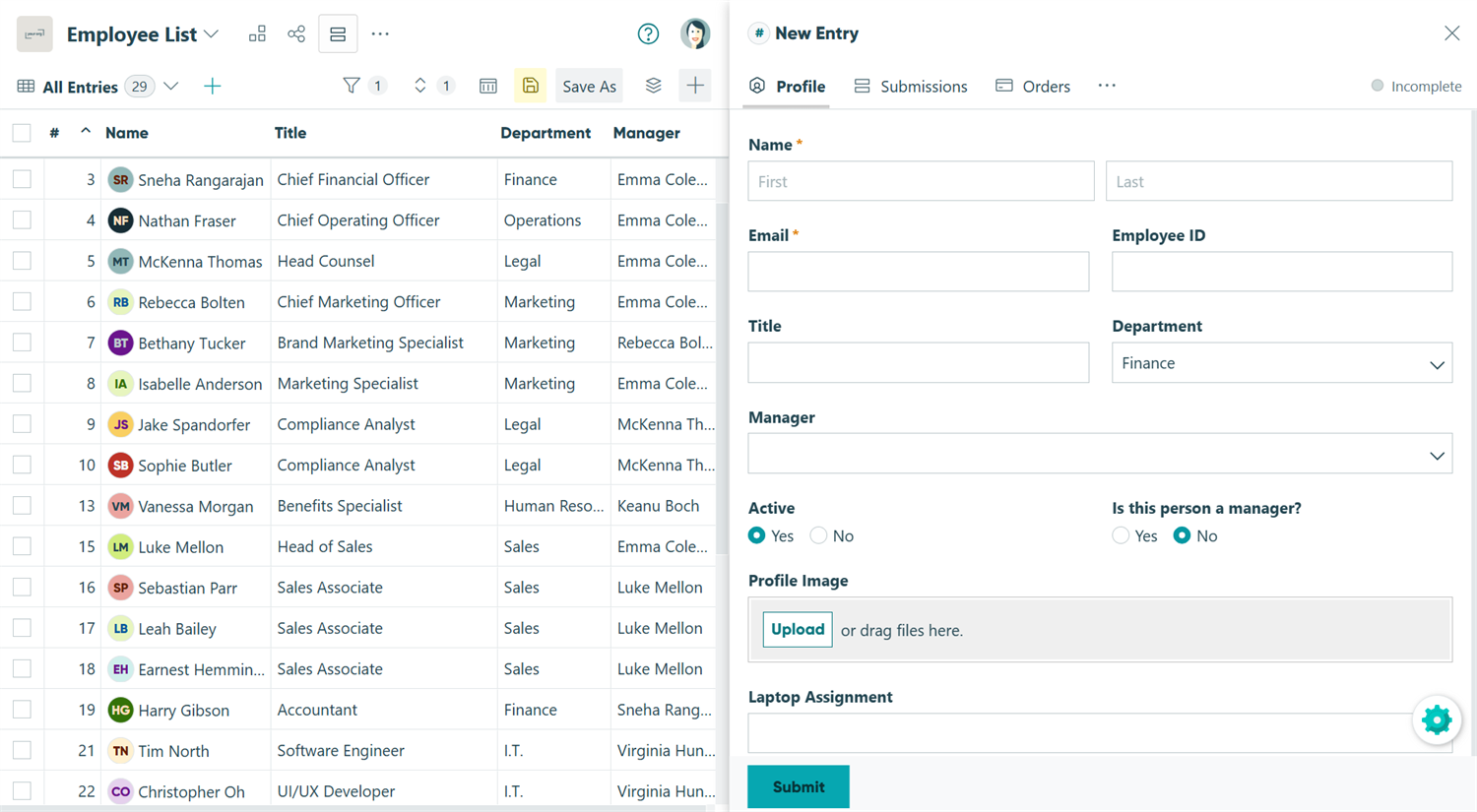The width and height of the screenshot is (1477, 812).
Task: Click the All Entries view label
Action: point(81,87)
